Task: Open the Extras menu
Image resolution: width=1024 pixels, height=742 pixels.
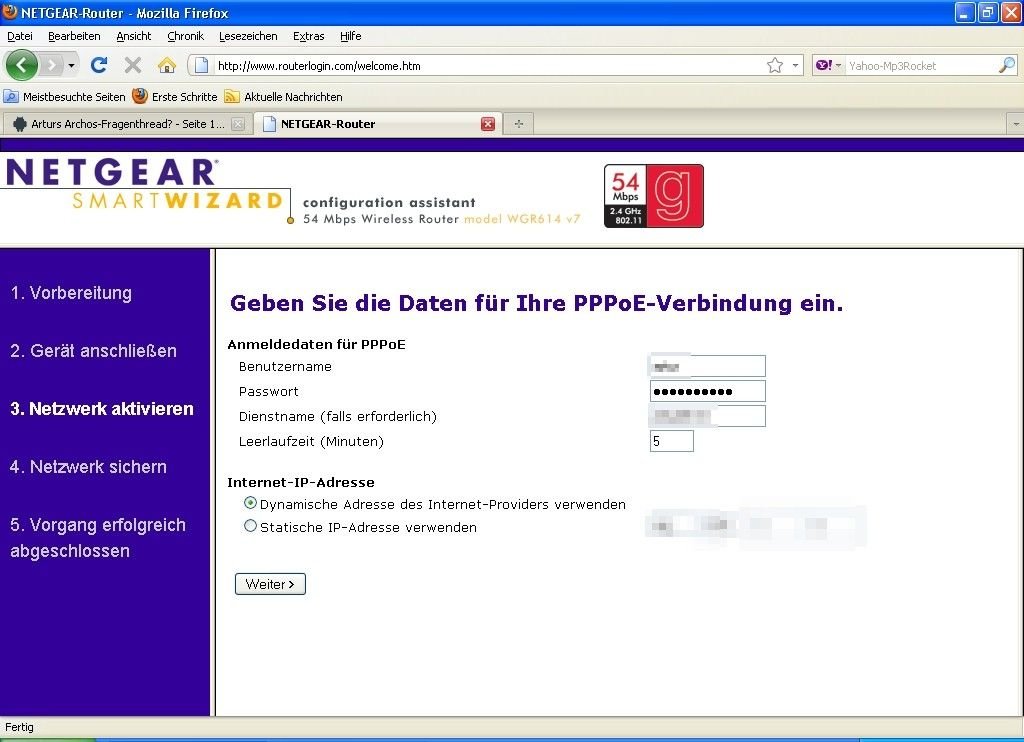Action: coord(308,36)
